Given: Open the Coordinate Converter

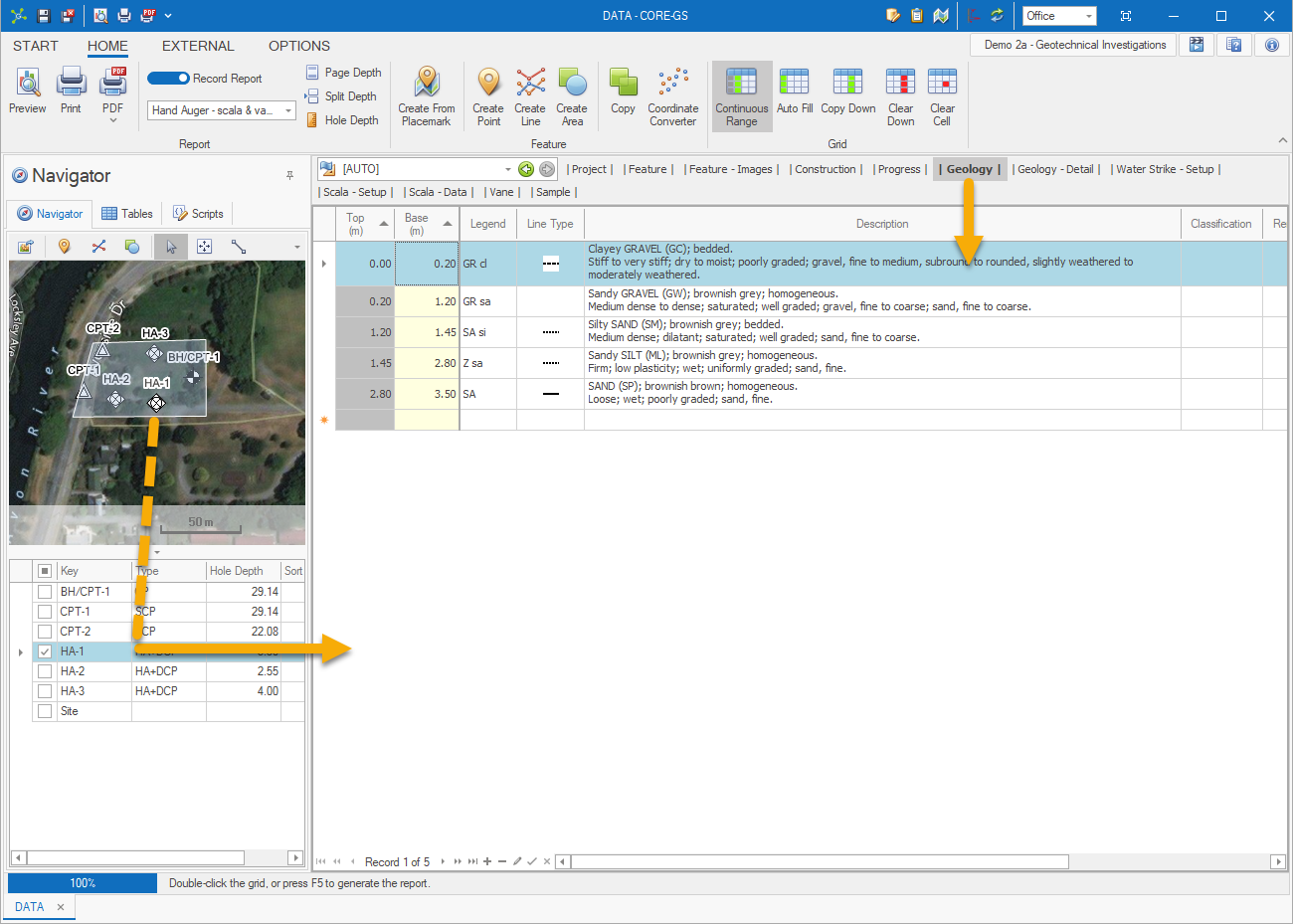Looking at the screenshot, I should tap(673, 96).
